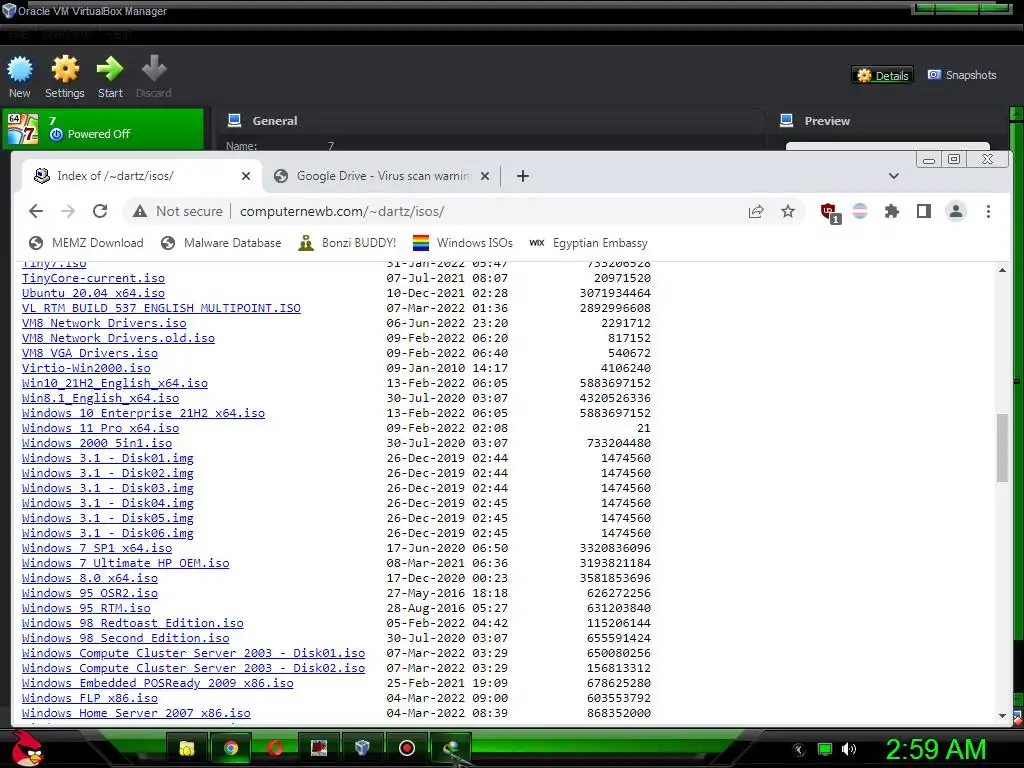Viewport: 1024px width, 768px height.
Task: Click the network monitor tray icon
Action: 825,749
